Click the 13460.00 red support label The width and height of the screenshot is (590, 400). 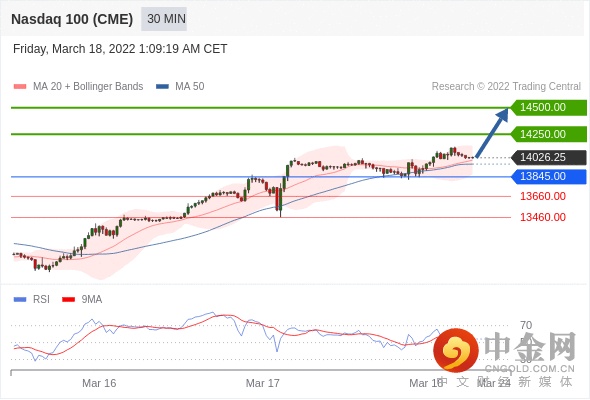coord(543,217)
